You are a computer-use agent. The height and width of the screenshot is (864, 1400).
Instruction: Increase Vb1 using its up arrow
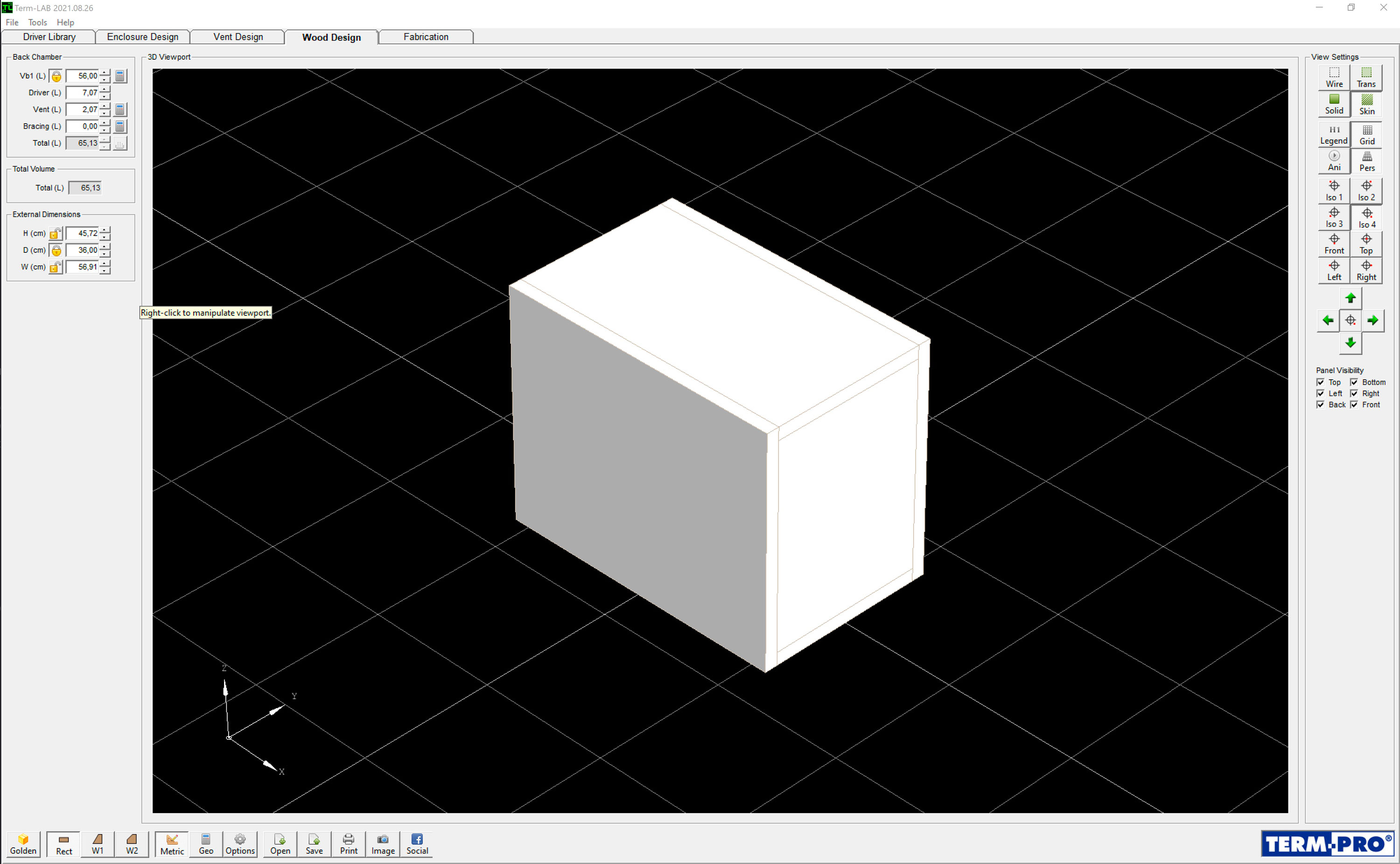[105, 73]
